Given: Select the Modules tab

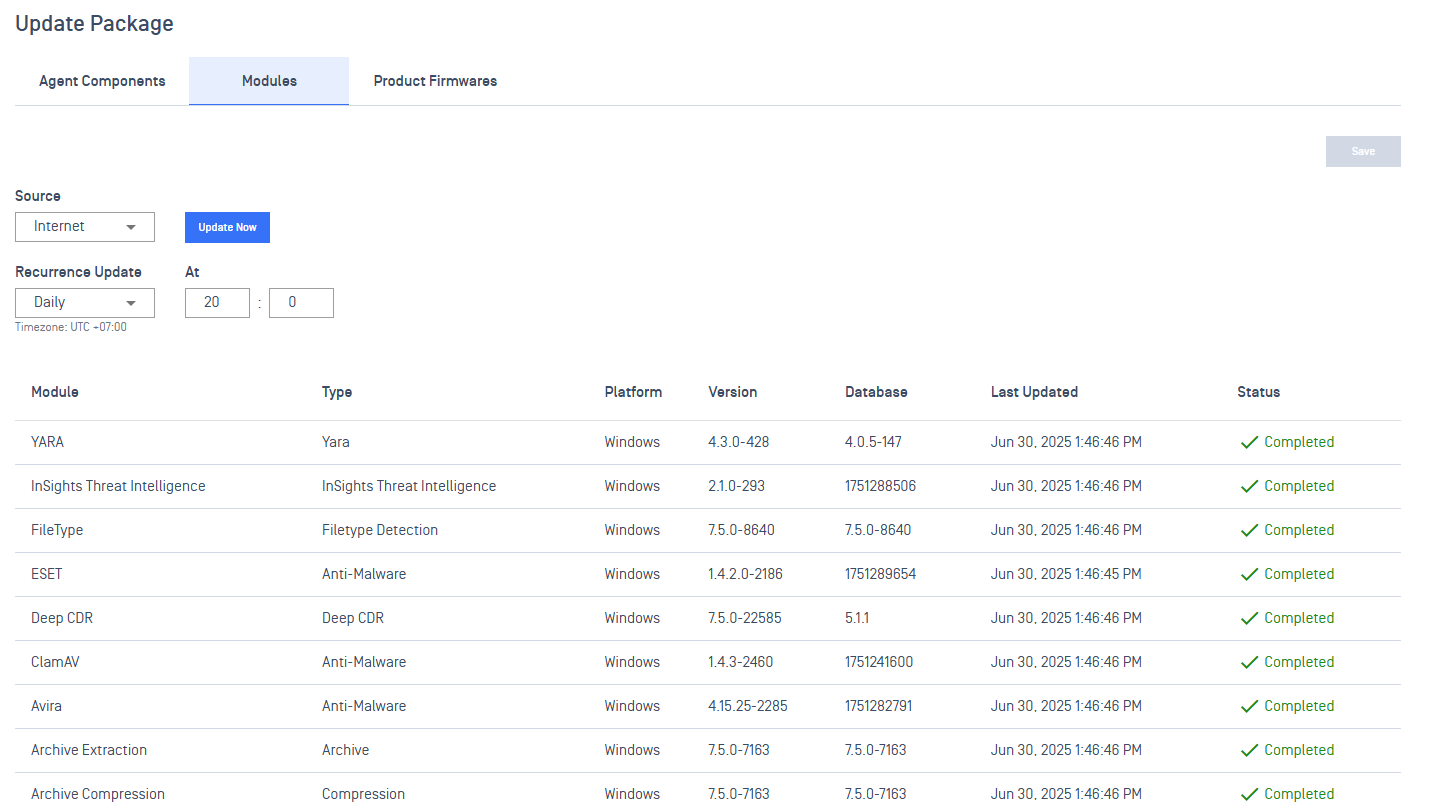Looking at the screenshot, I should click(269, 81).
